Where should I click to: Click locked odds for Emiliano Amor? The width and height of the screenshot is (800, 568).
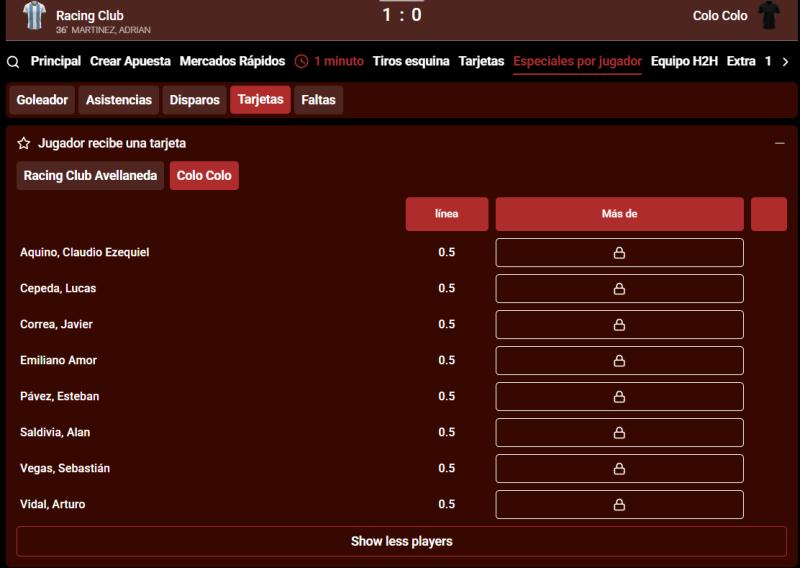[619, 361]
